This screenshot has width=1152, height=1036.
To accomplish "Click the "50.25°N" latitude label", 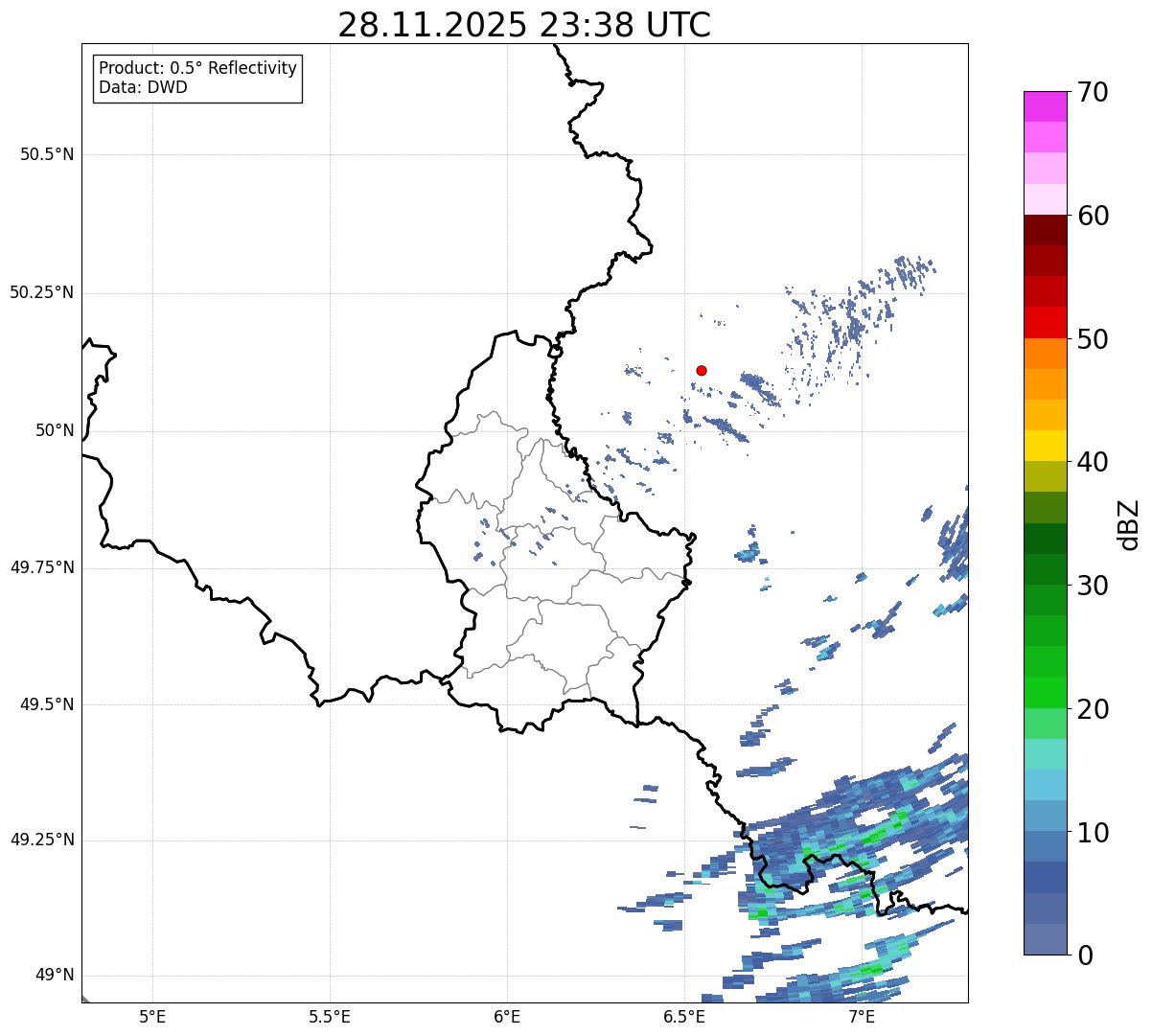I will point(42,292).
